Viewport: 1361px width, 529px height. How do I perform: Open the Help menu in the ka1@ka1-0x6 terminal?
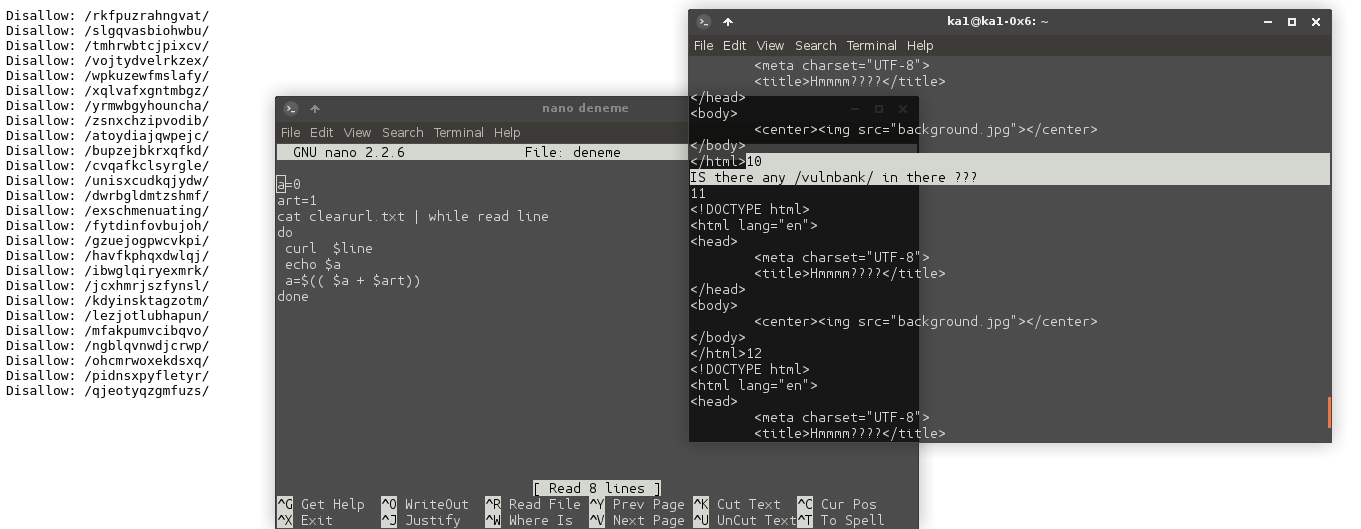(920, 45)
